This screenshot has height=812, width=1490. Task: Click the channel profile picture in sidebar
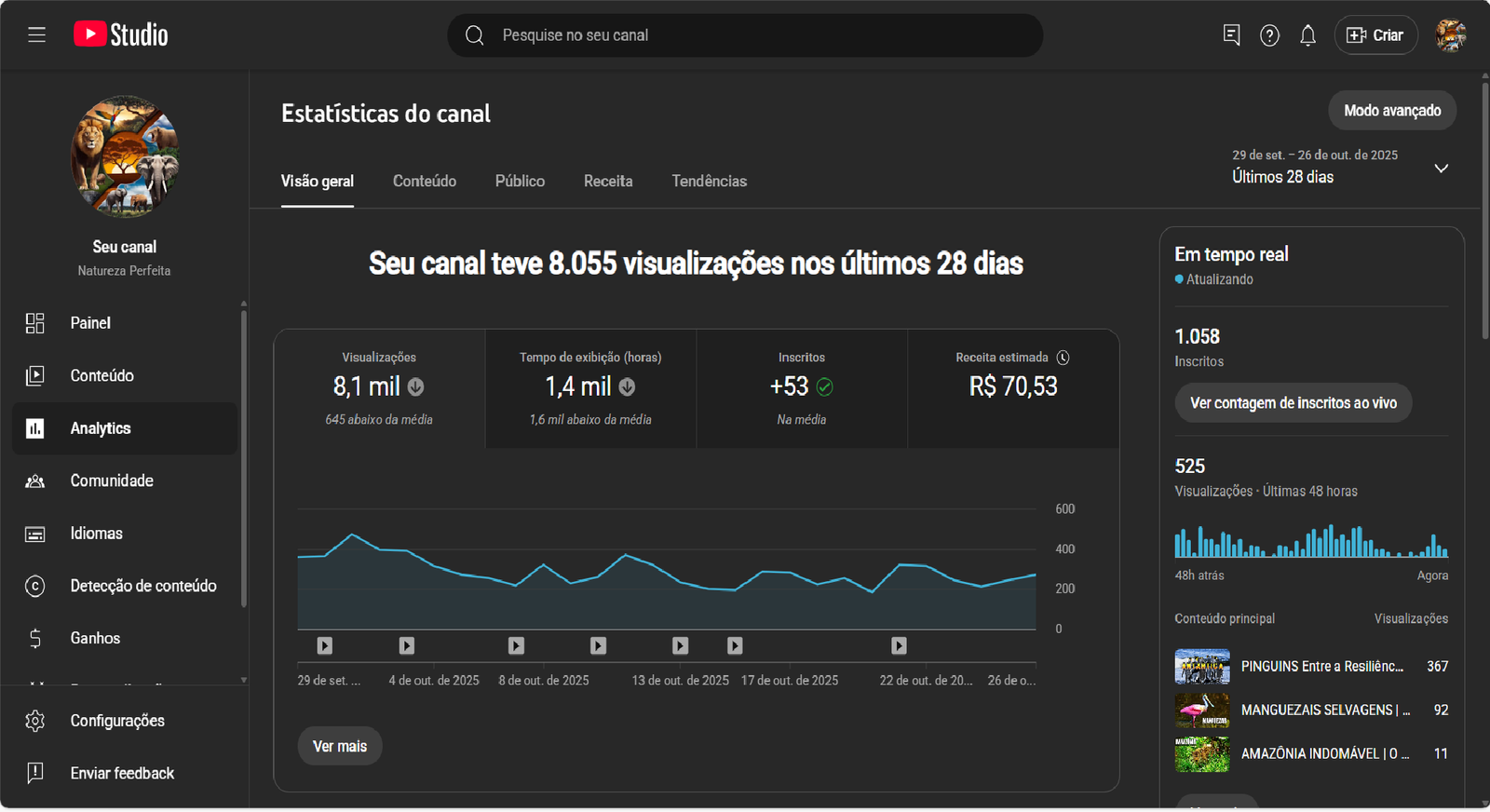click(125, 156)
